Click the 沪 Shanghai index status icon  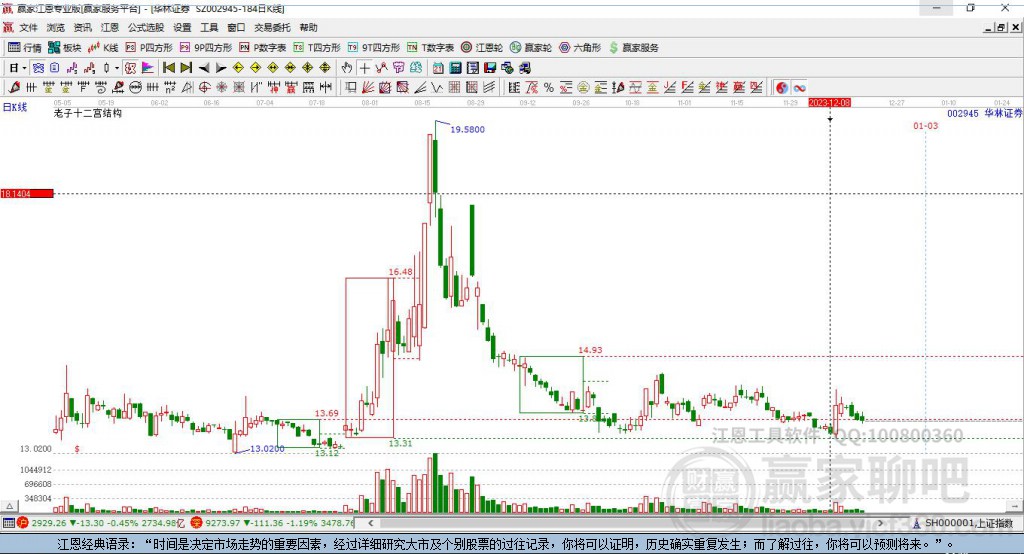[23, 523]
